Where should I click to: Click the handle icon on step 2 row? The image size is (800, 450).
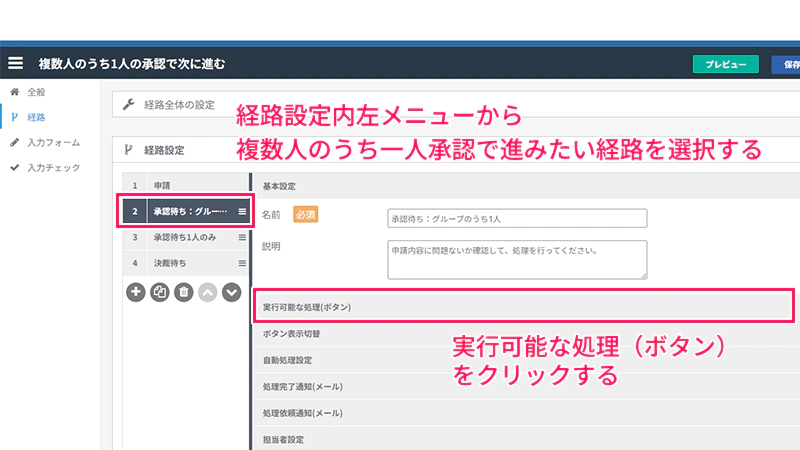pyautogui.click(x=242, y=211)
